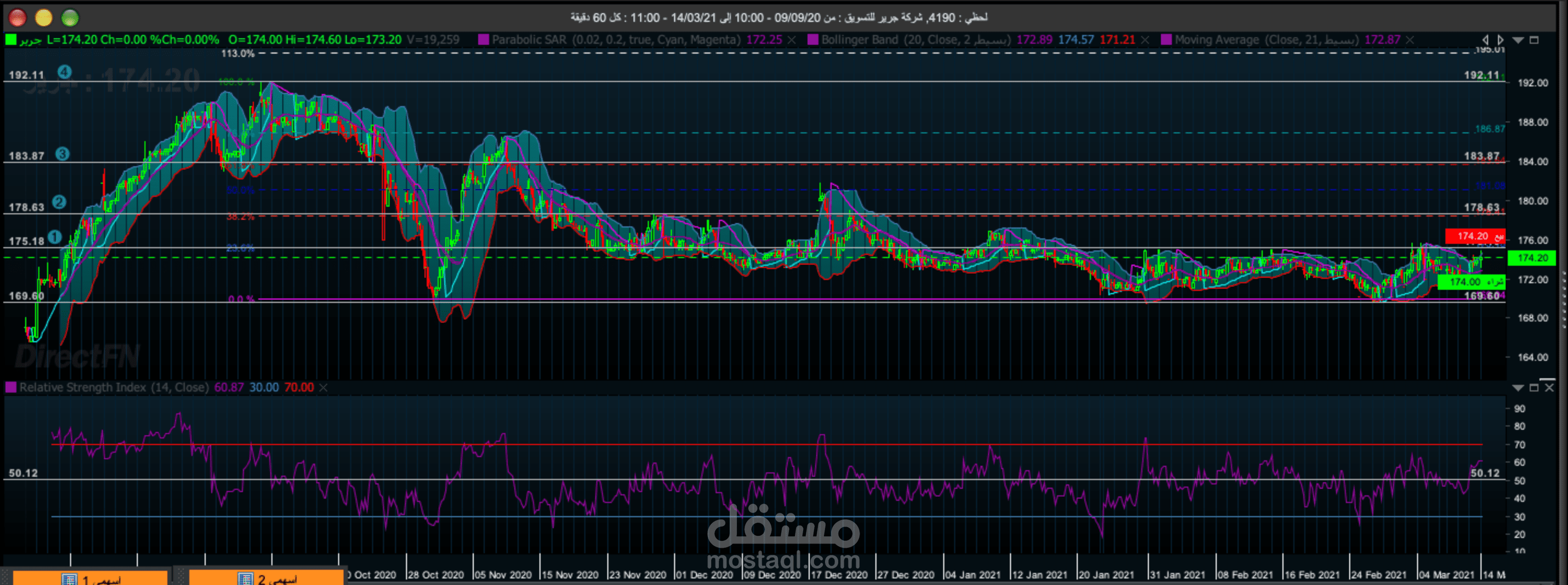
Task: Click the Moving Average indicator label
Action: point(1267,39)
